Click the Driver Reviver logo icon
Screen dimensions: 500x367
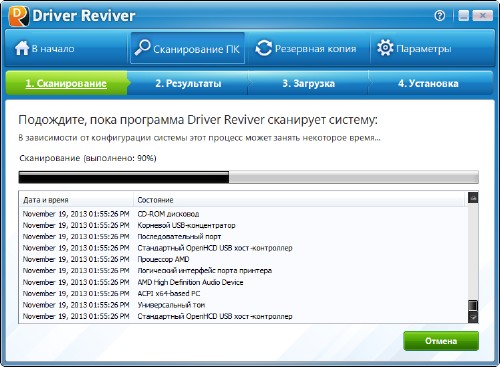pyautogui.click(x=19, y=16)
